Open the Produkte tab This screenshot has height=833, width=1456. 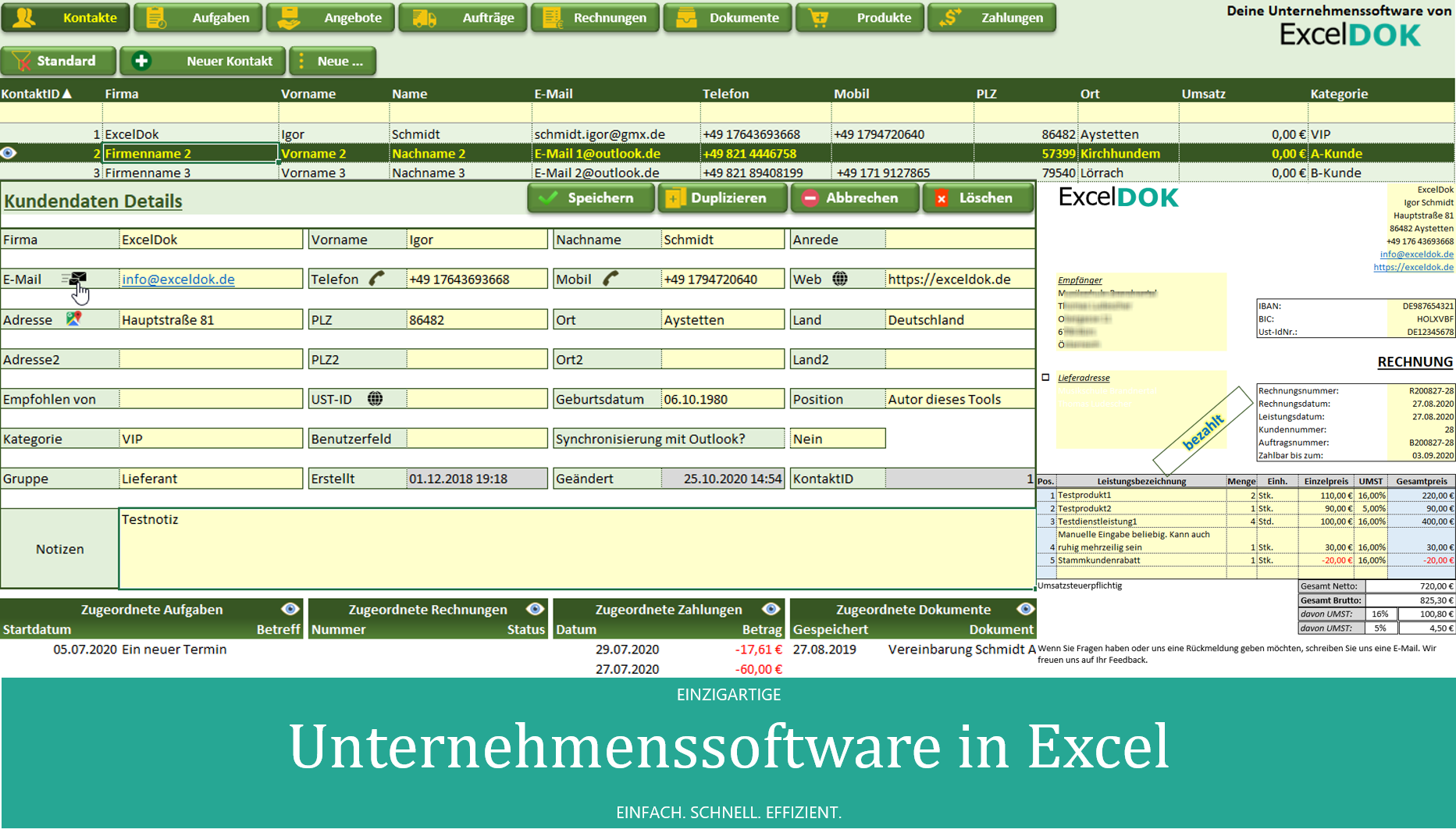coord(860,18)
